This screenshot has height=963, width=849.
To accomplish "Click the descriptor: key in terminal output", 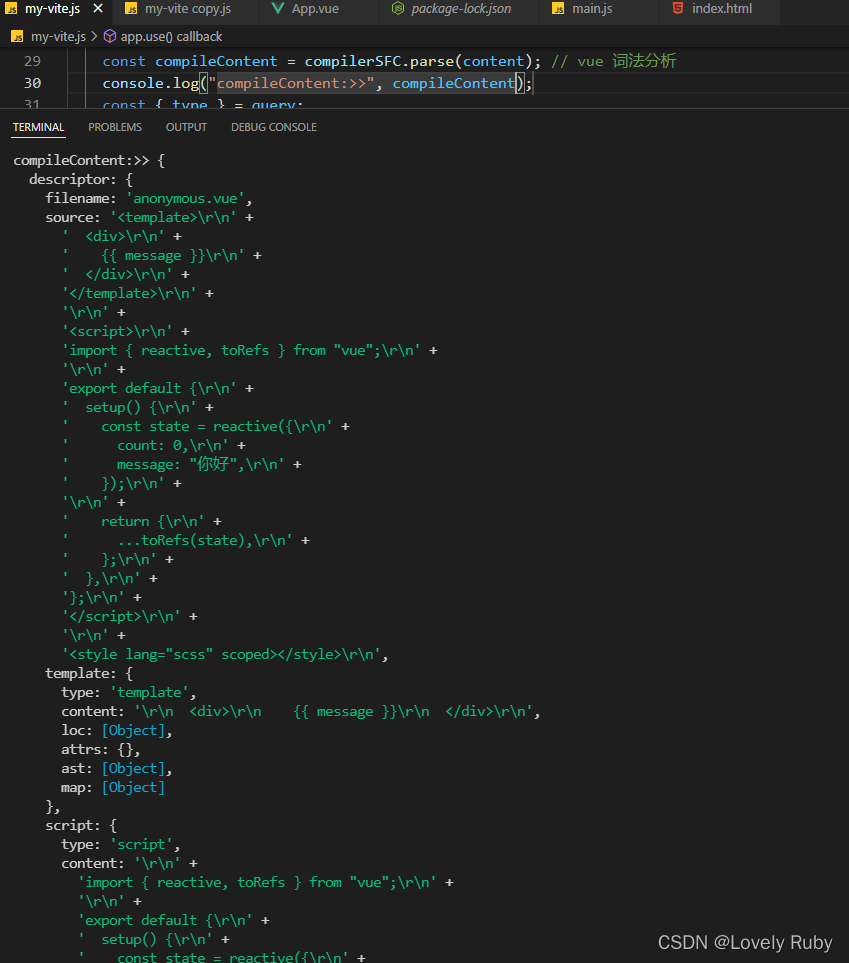I will coord(72,179).
